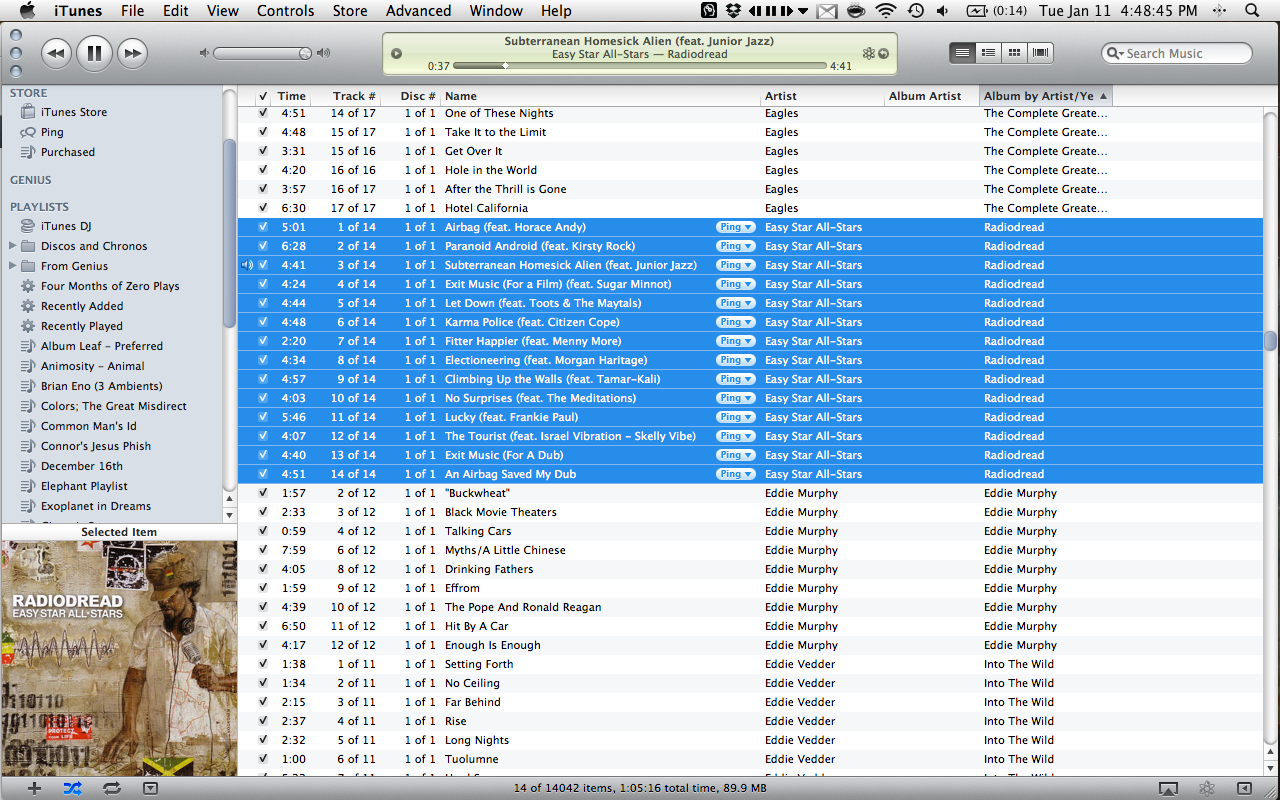Open Four Months of Zero Plays smart playlist
The width and height of the screenshot is (1280, 800).
coord(110,286)
